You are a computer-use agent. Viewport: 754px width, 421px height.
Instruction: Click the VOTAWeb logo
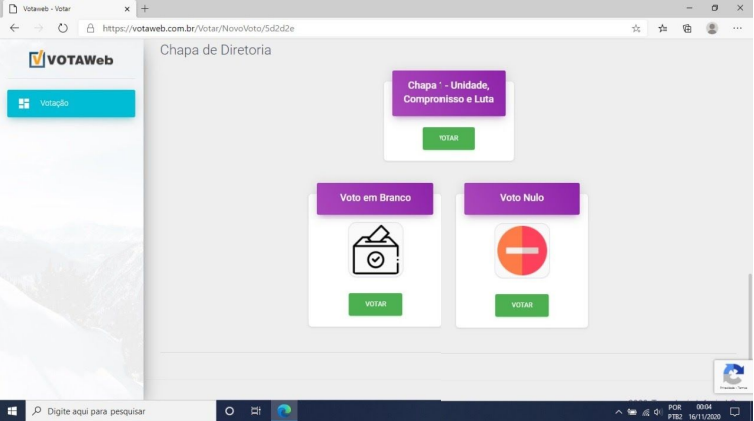coord(71,60)
